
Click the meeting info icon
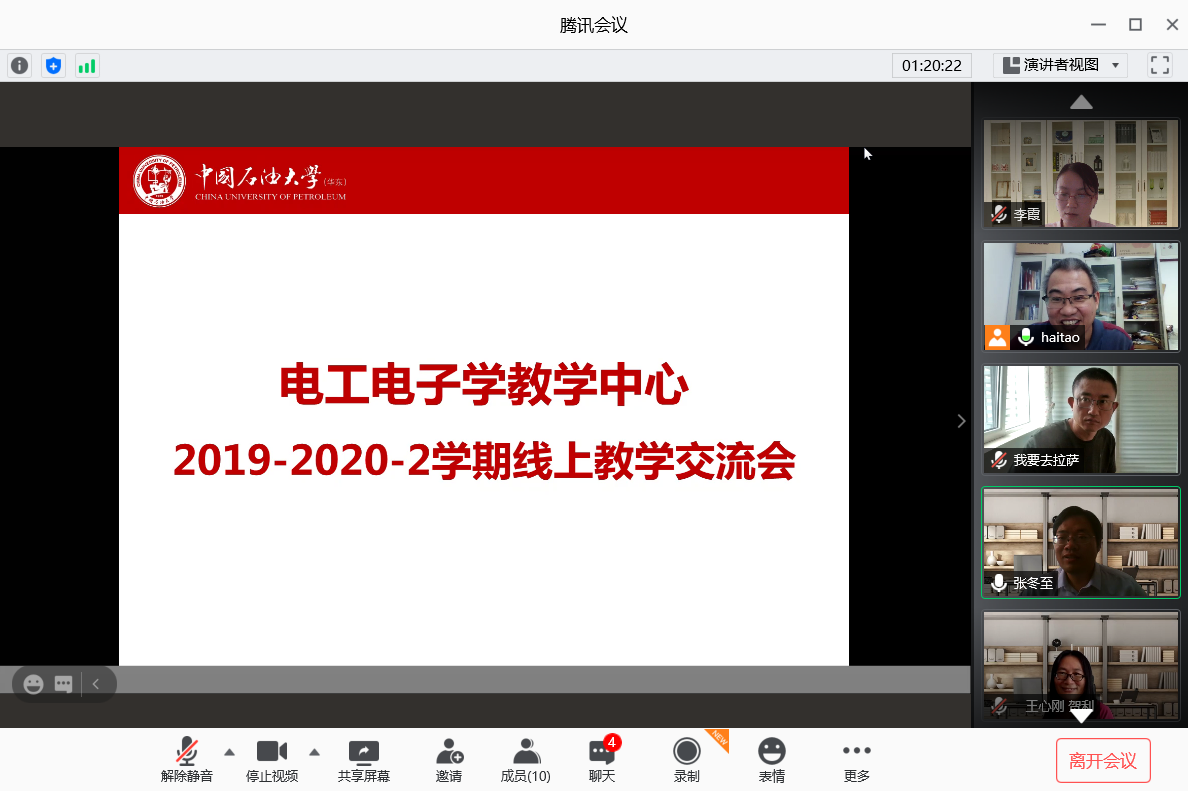click(x=20, y=66)
